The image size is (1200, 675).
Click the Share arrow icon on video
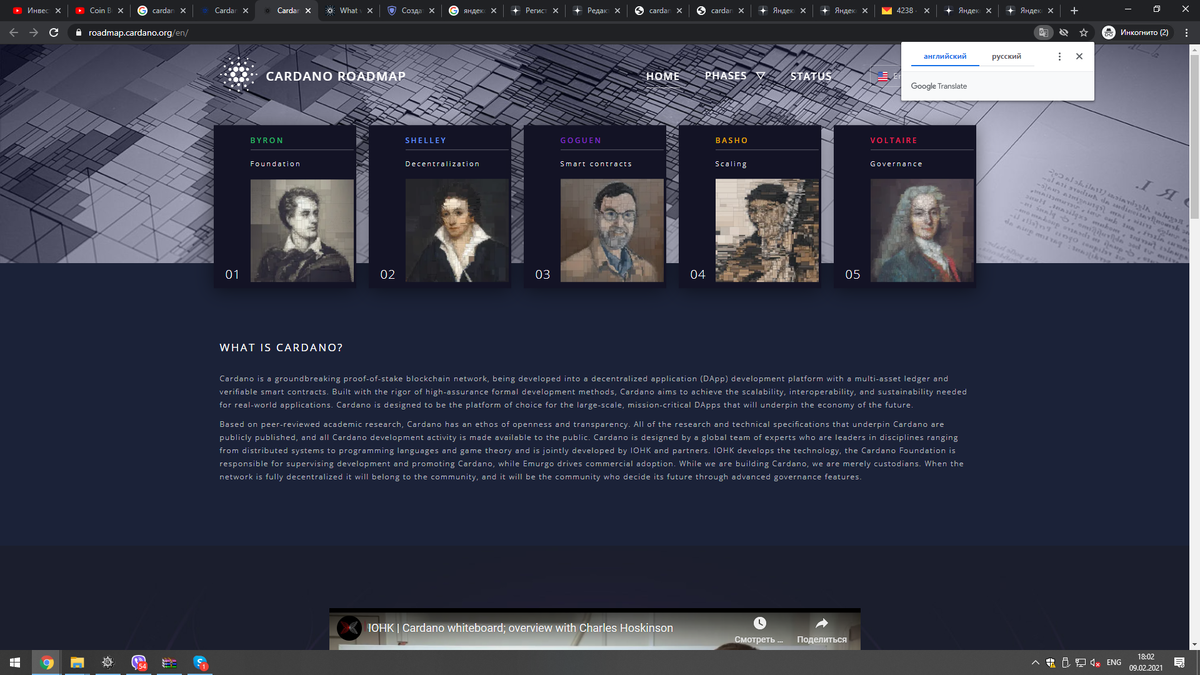822,623
